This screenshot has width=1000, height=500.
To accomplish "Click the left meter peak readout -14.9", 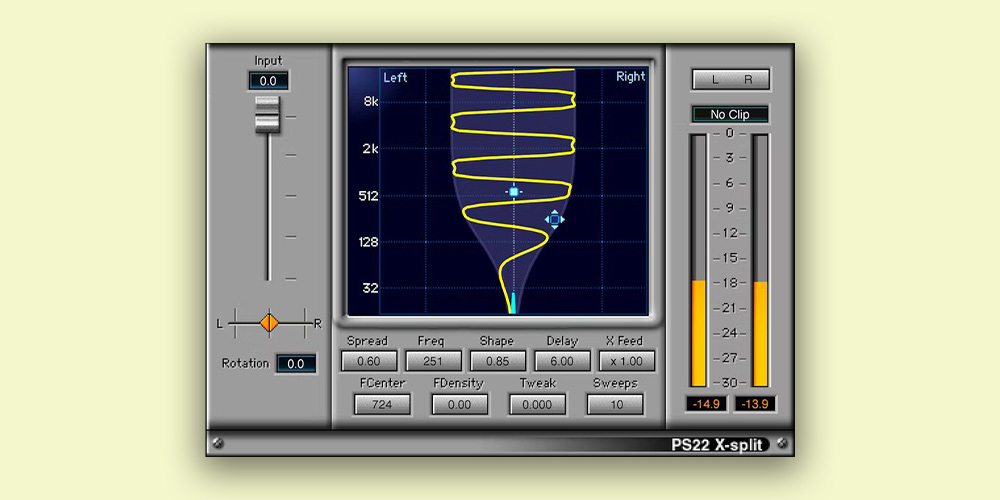I will tap(707, 404).
